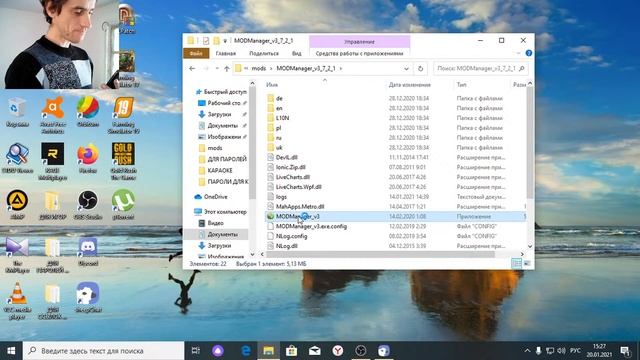
Task: Open recent locations dropdown near navigation arrows
Action: point(217,69)
